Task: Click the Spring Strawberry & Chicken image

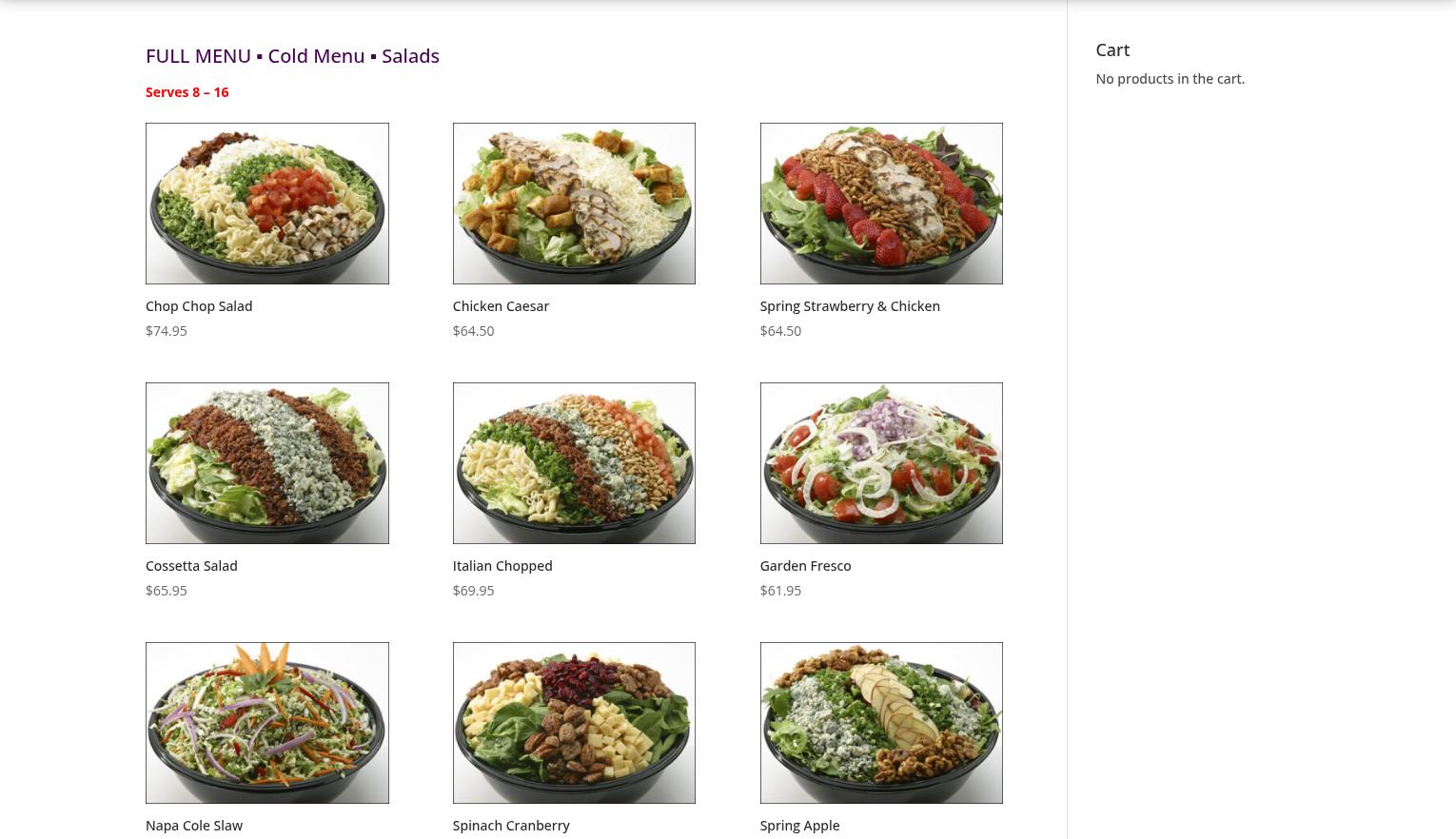Action: [881, 203]
